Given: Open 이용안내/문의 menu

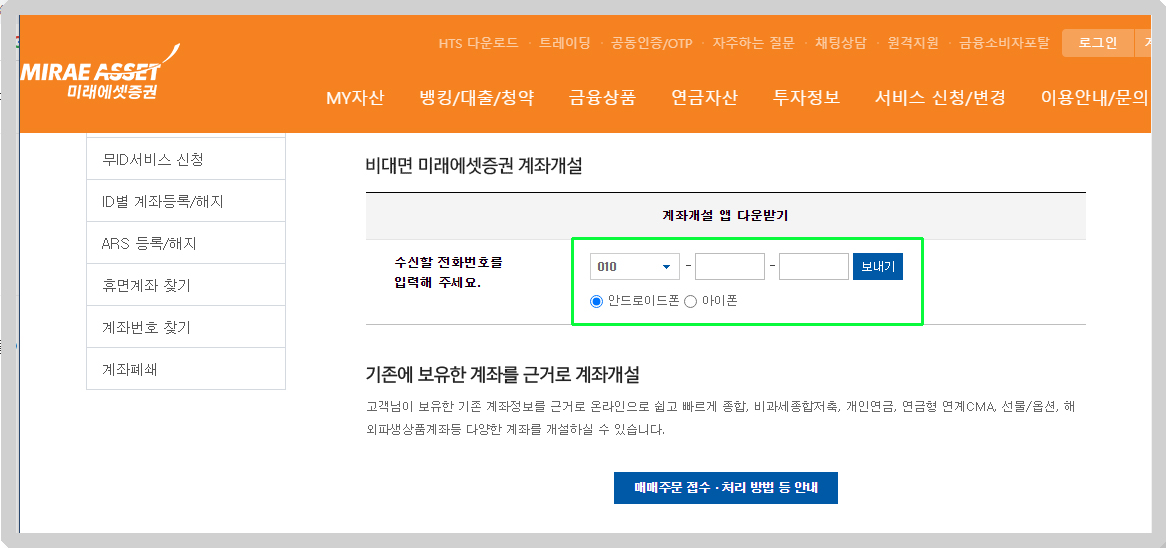Looking at the screenshot, I should pos(1095,97).
